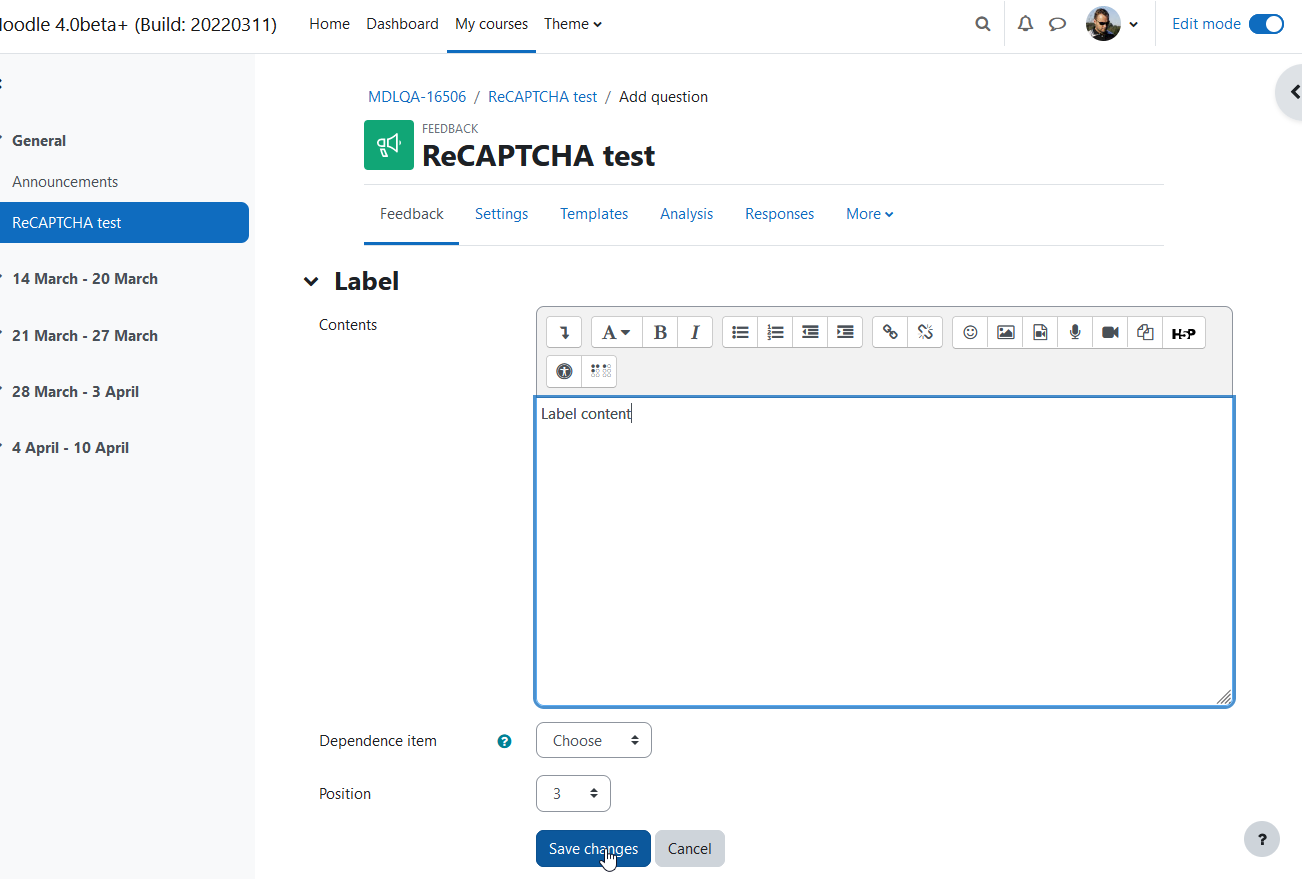This screenshot has height=879, width=1302.
Task: Open MDLQA-16506 breadcrumb link
Action: [417, 97]
